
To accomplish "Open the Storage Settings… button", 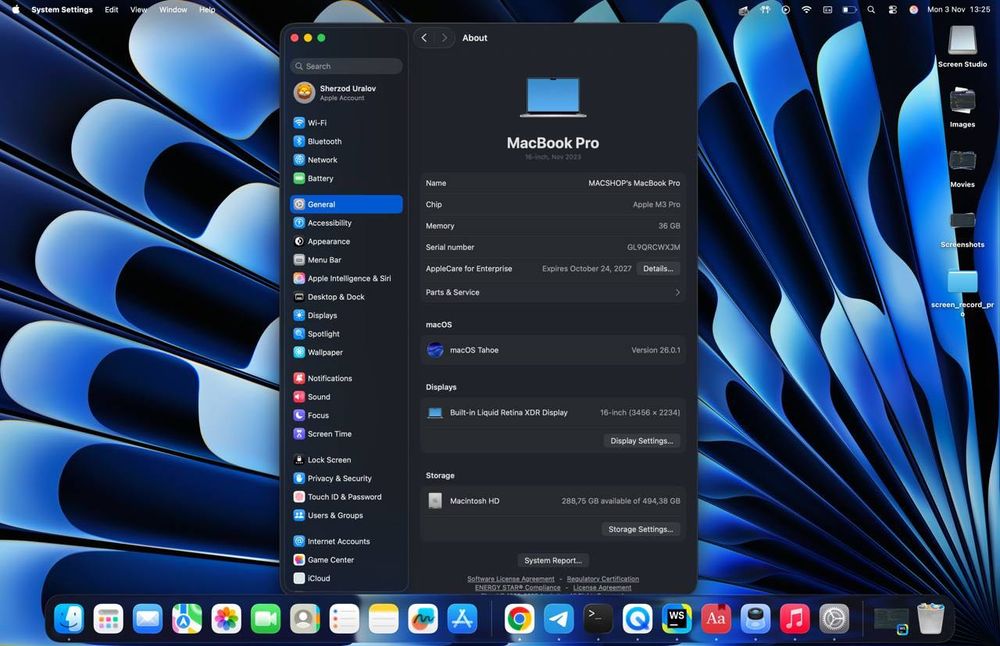I will (640, 529).
